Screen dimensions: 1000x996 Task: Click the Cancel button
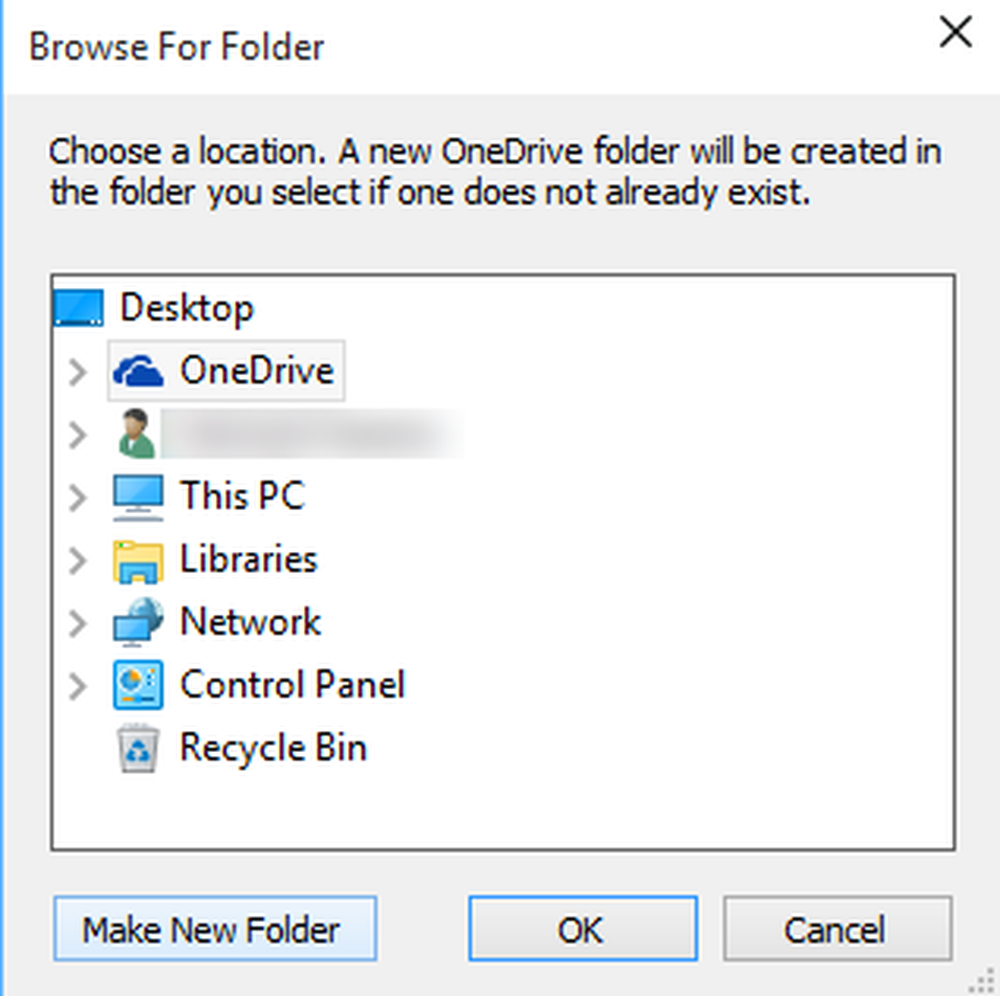[837, 929]
